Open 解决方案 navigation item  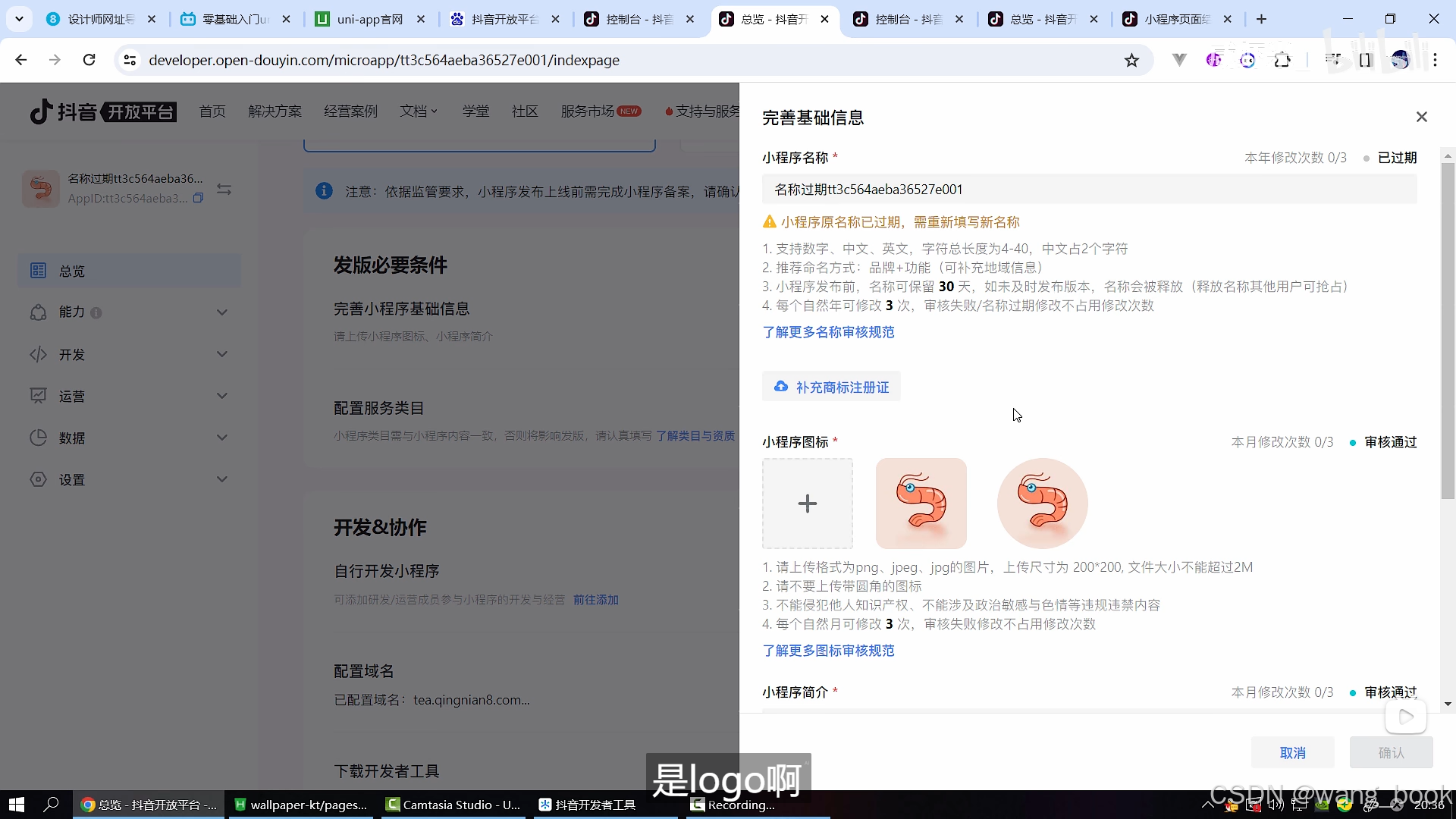[x=275, y=111]
